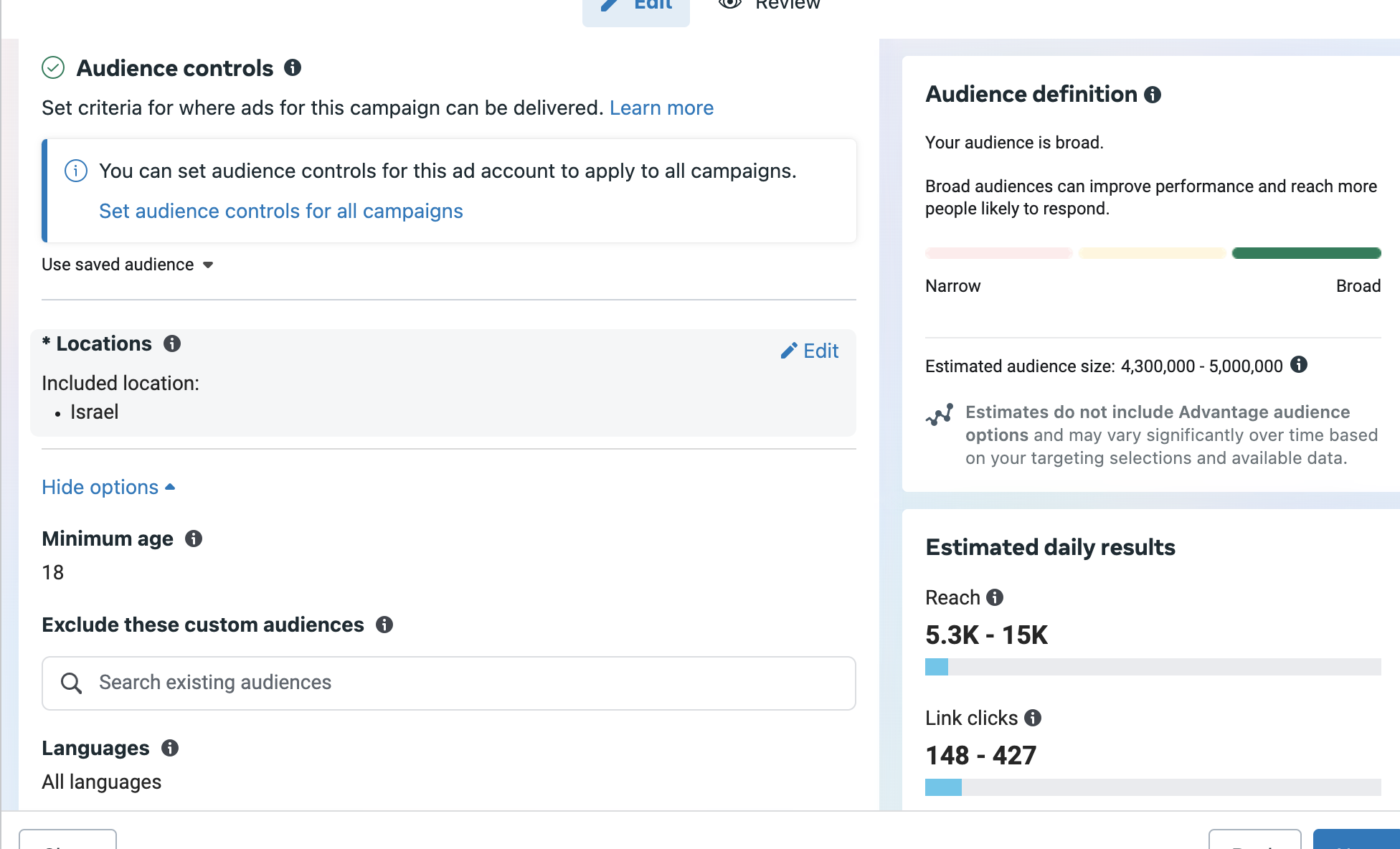This screenshot has width=1400, height=849.
Task: Click info icon next to Exclude these custom audiences
Action: (386, 625)
